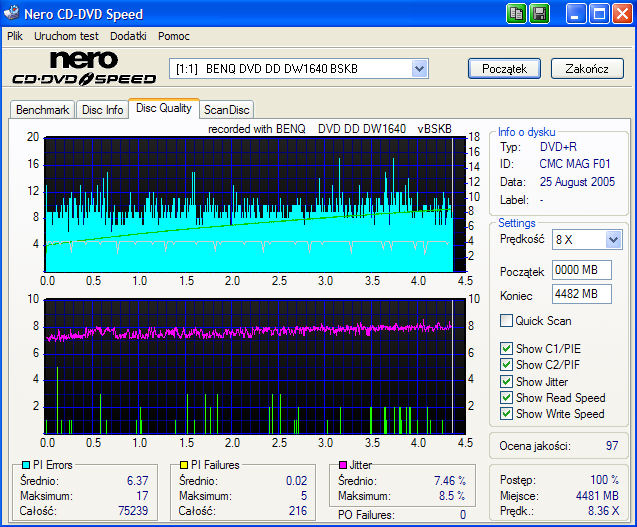Image resolution: width=637 pixels, height=527 pixels.
Task: Click Jitter average 7.46 %
Action: tap(450, 481)
